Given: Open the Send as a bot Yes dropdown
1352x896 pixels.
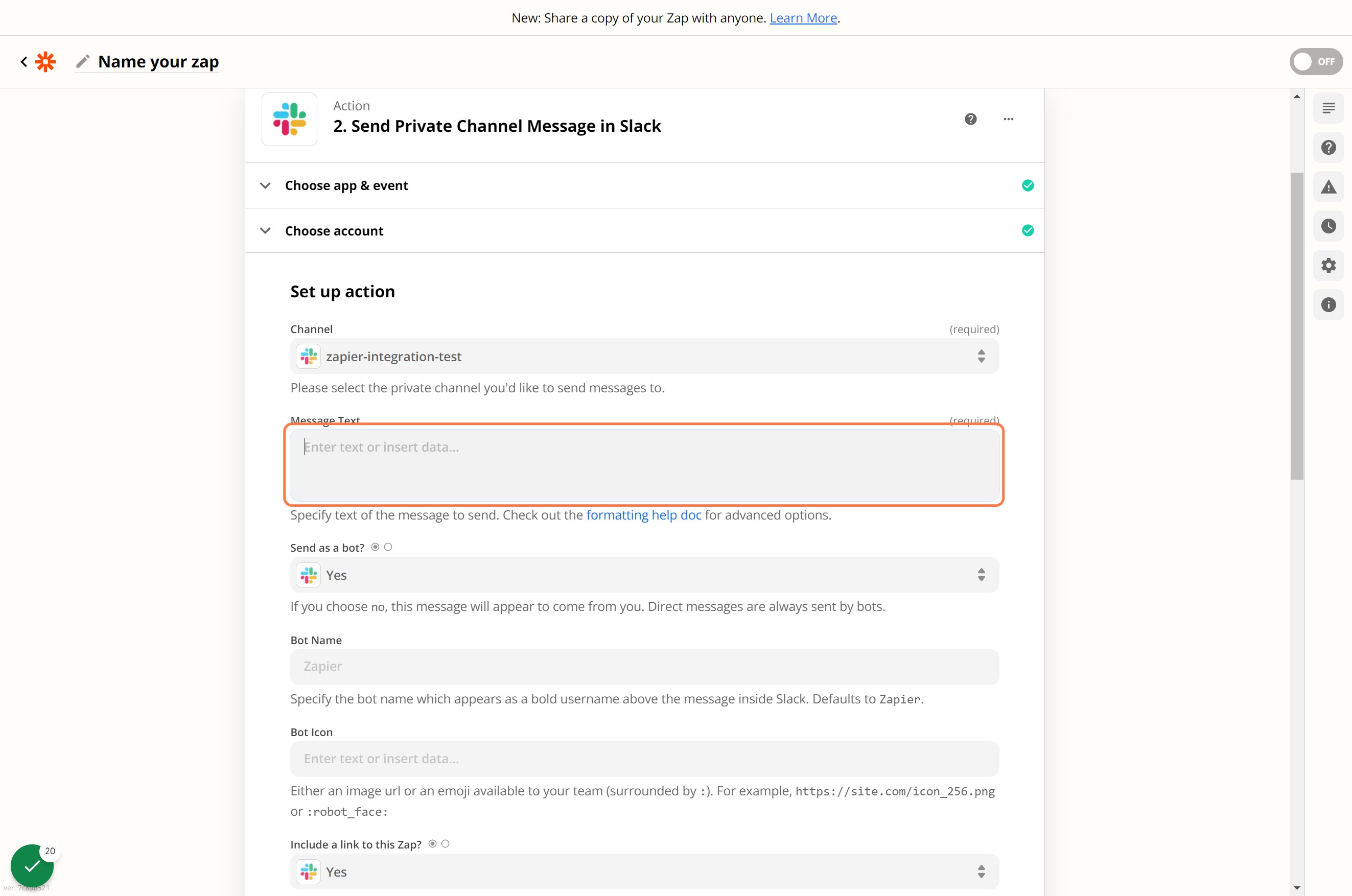Looking at the screenshot, I should pos(644,575).
